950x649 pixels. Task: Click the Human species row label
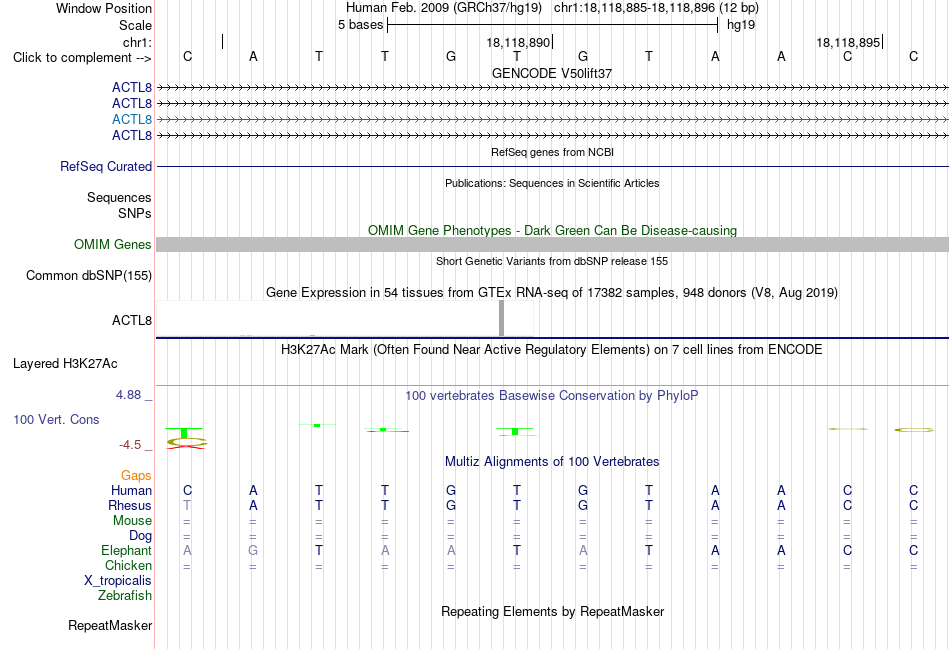pyautogui.click(x=131, y=490)
